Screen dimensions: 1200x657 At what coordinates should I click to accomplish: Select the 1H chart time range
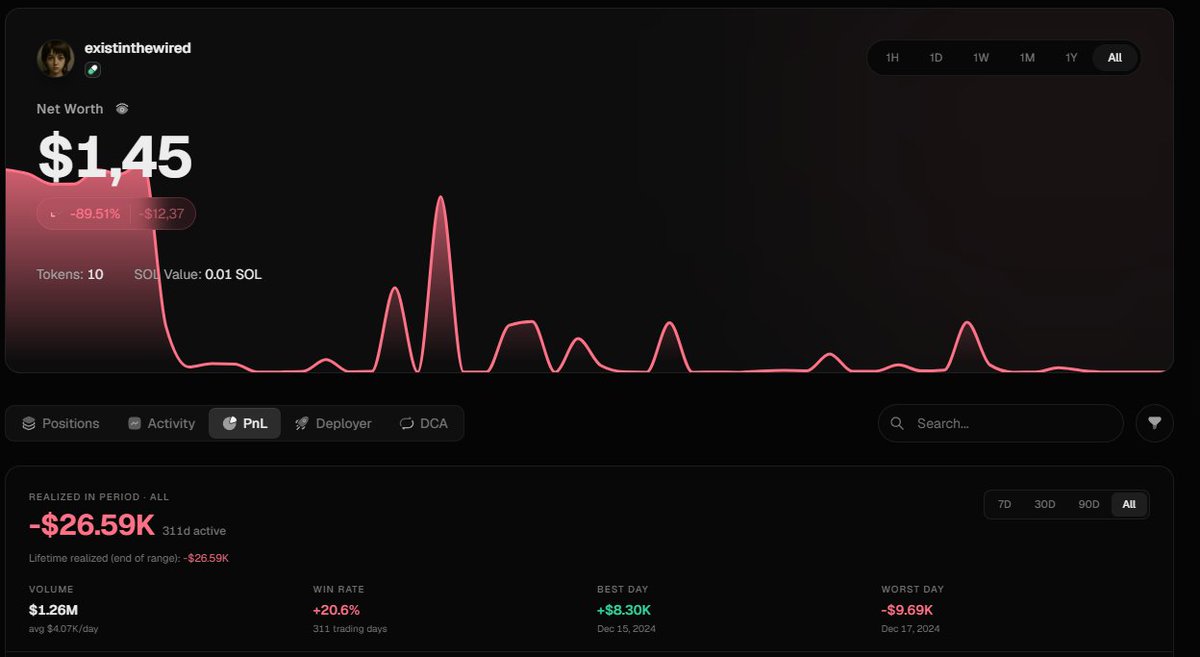(892, 58)
